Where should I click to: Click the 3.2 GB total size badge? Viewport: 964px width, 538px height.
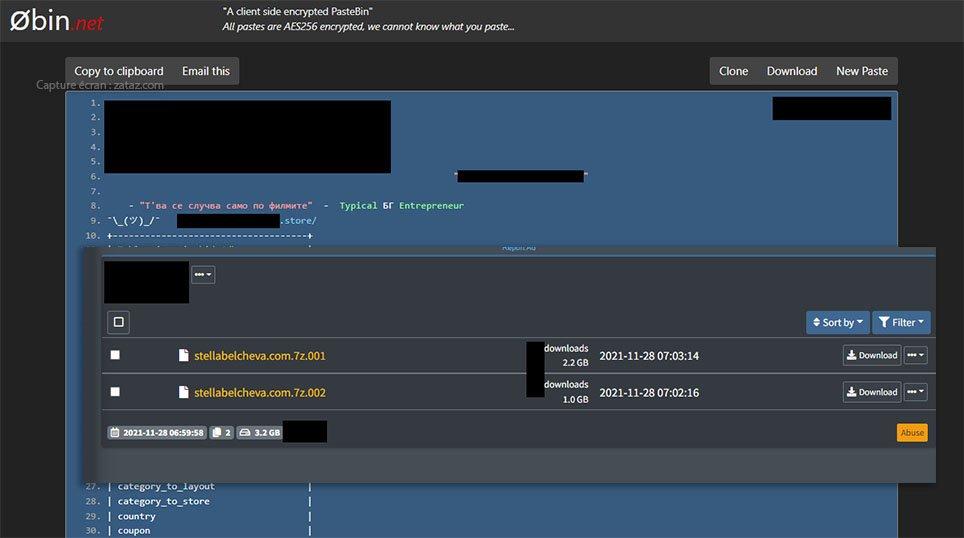(x=259, y=433)
